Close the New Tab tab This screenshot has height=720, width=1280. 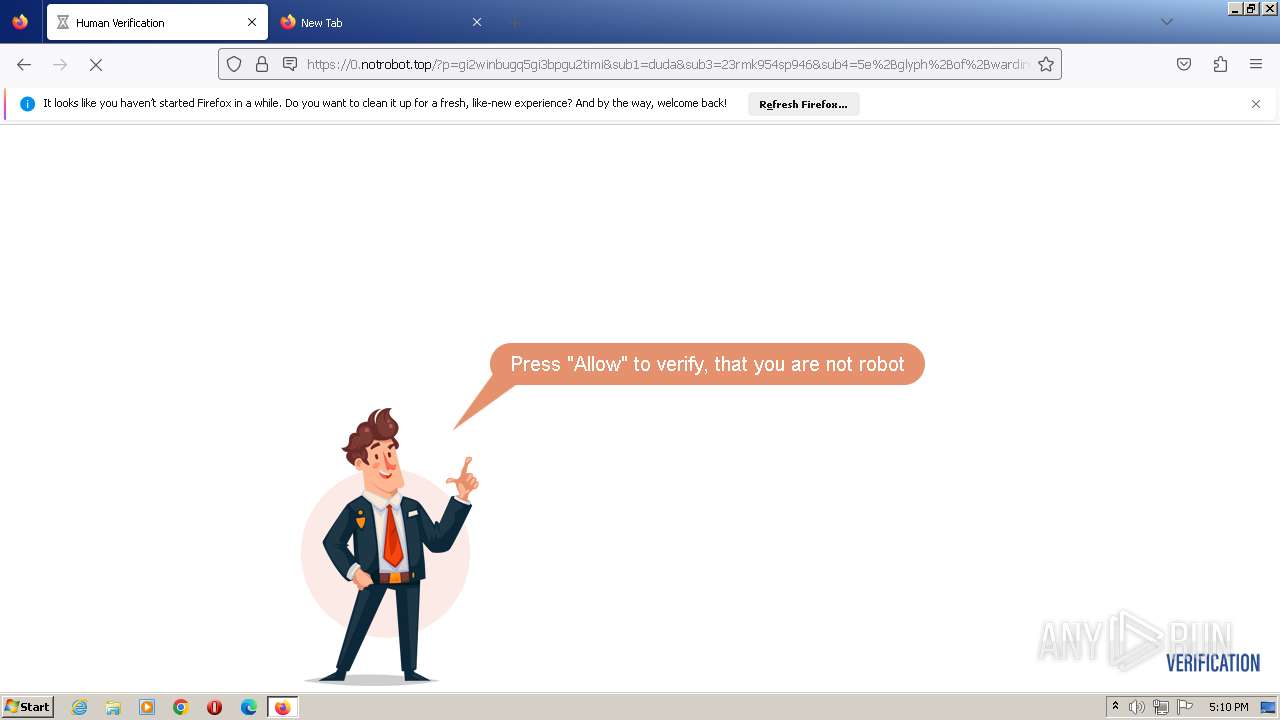[476, 22]
